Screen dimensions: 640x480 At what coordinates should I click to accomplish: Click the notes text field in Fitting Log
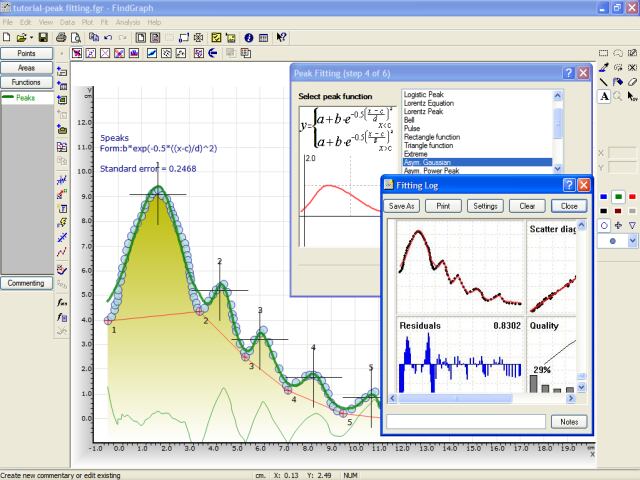[466, 422]
